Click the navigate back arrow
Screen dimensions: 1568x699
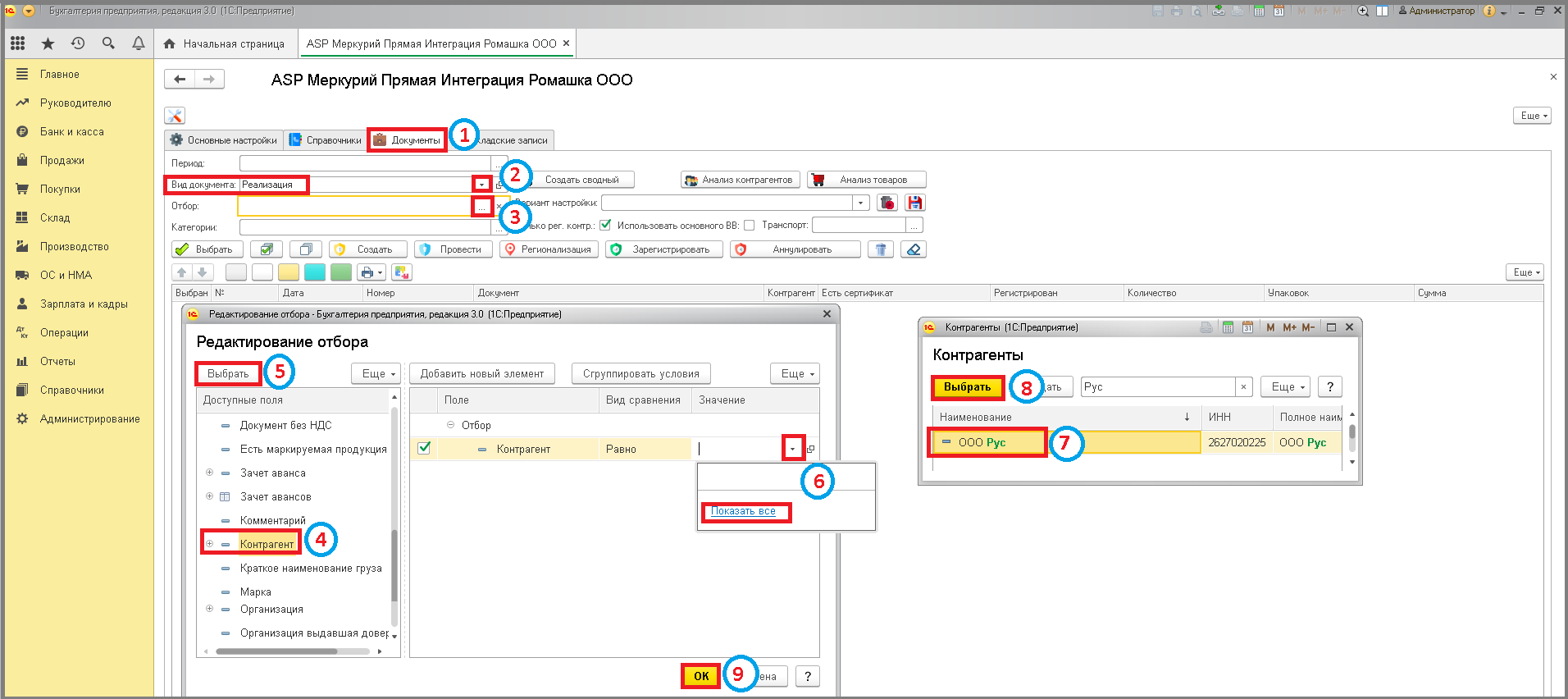[x=180, y=80]
